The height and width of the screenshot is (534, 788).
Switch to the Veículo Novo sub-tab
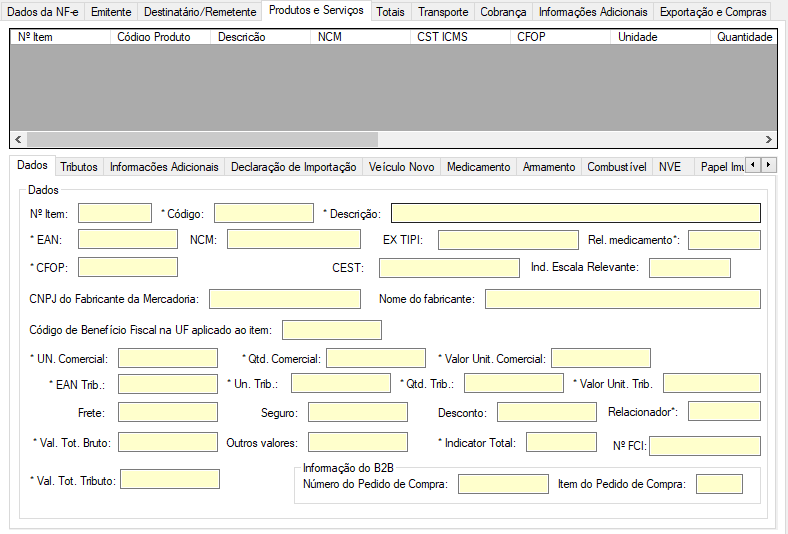pos(402,167)
